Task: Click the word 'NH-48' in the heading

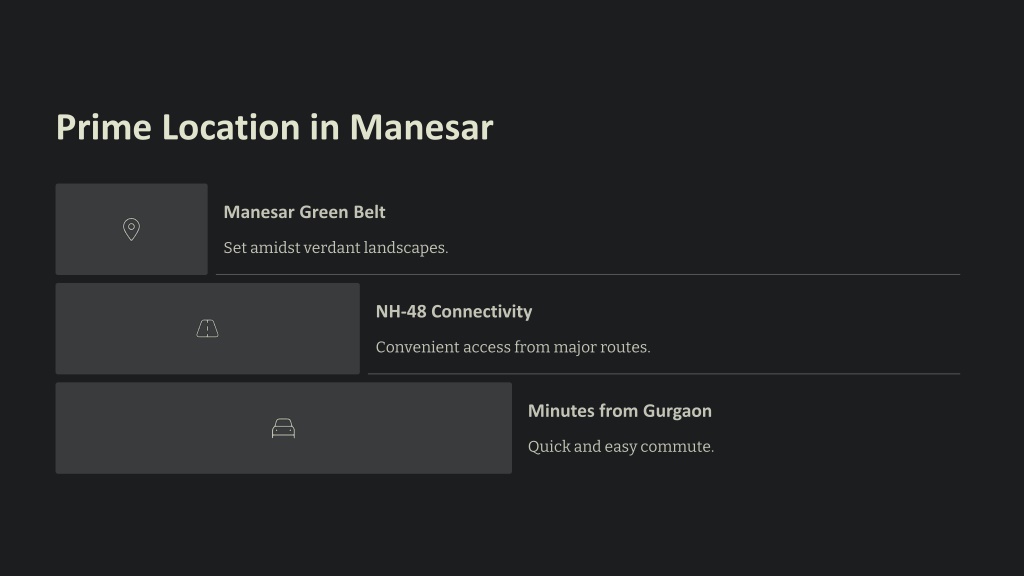Action: click(x=401, y=312)
